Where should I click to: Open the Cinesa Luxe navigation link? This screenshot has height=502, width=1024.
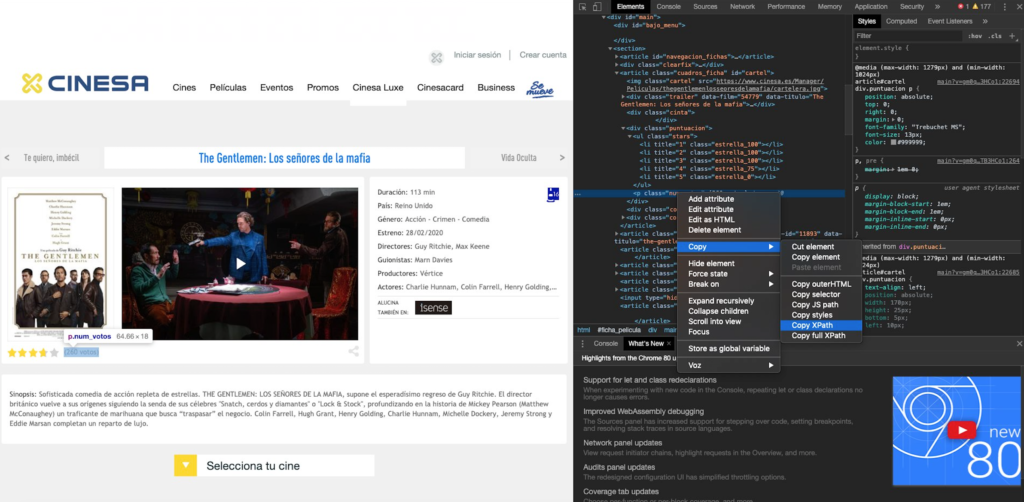click(378, 87)
